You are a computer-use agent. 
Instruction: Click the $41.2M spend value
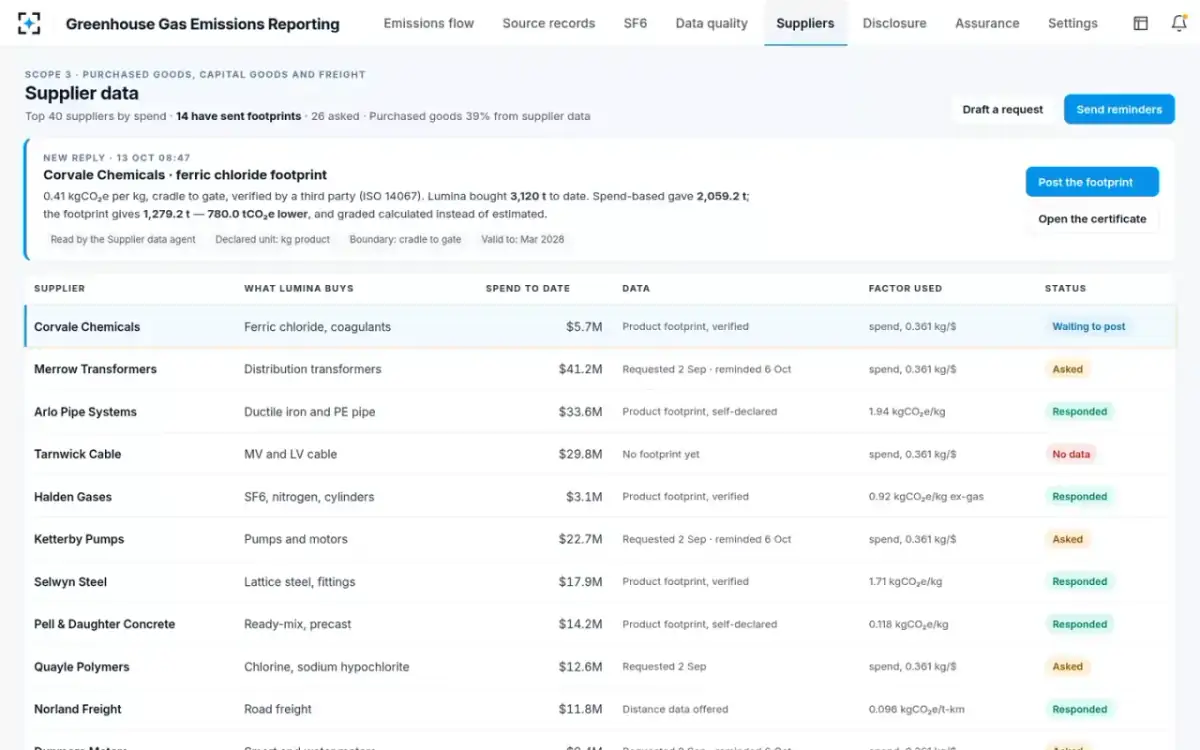(581, 369)
